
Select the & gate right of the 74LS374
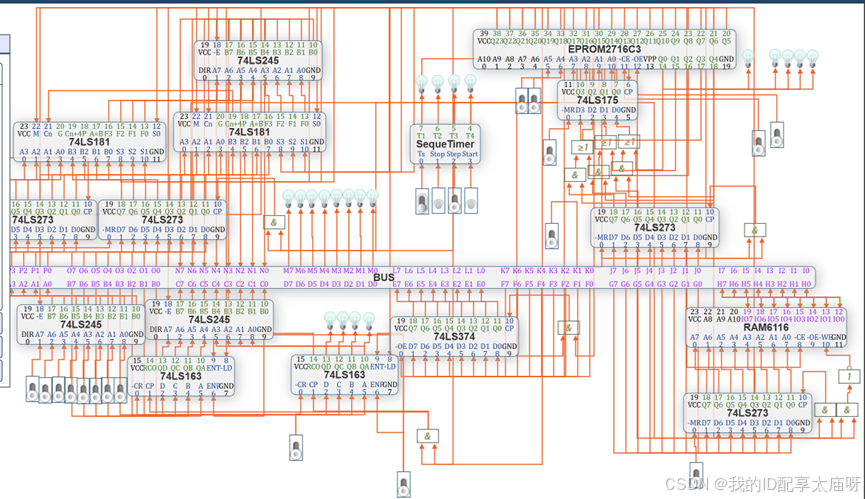(x=568, y=328)
